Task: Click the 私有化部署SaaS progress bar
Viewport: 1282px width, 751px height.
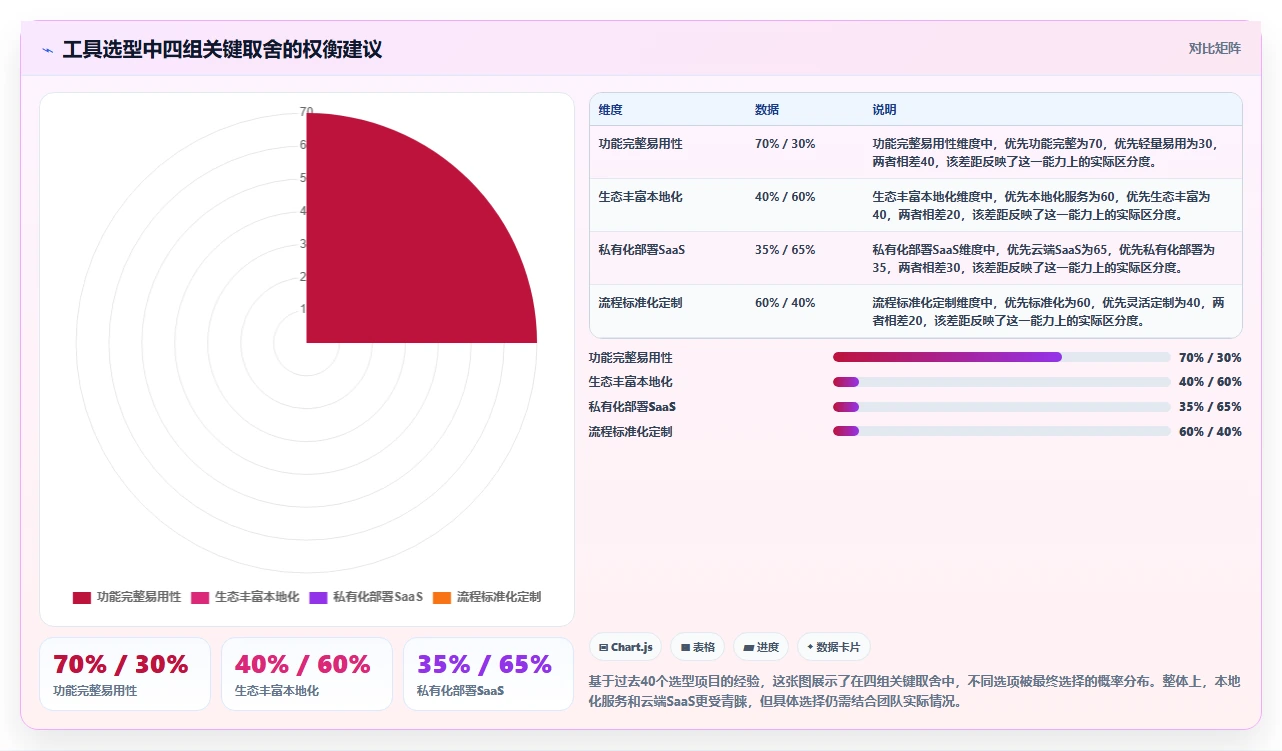Action: tap(1001, 407)
